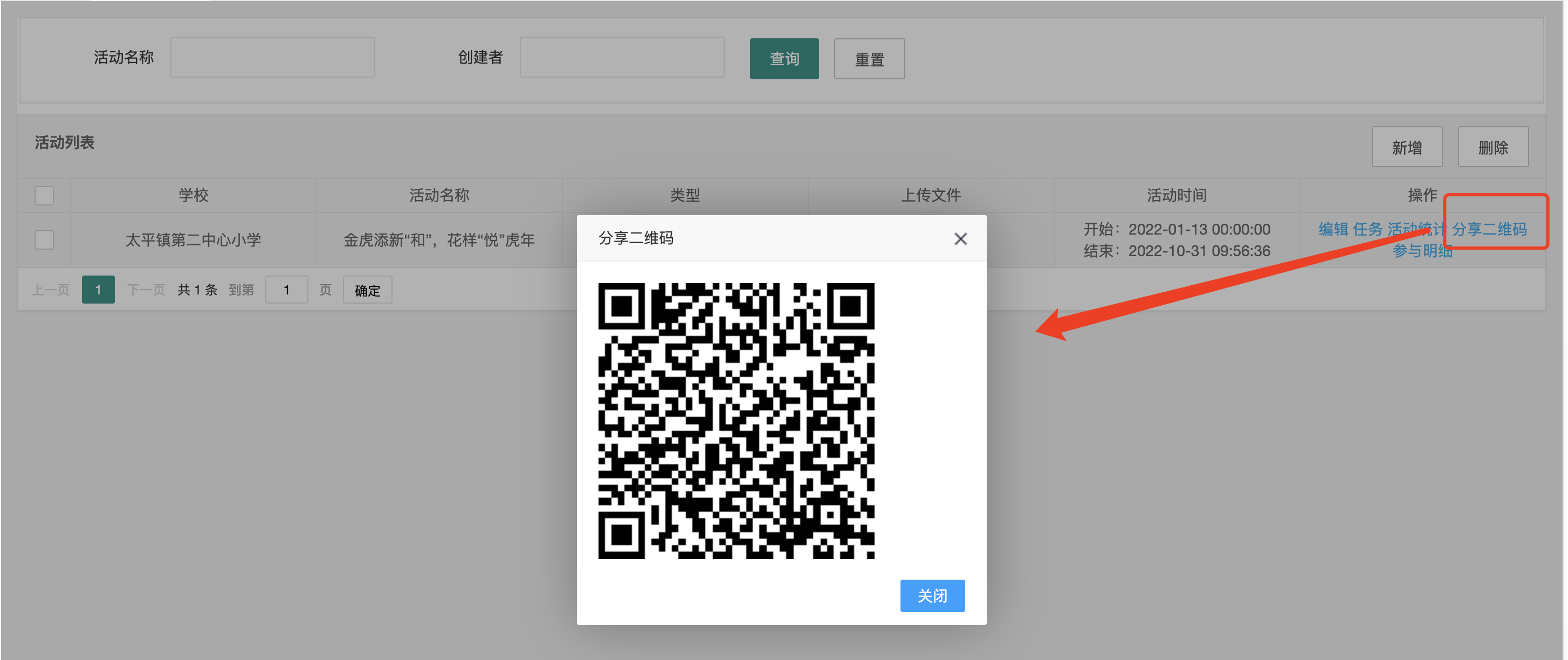Click the 开始：2022-01-13 00:00:00 time text
This screenshot has height=660, width=1568.
coord(1176,230)
